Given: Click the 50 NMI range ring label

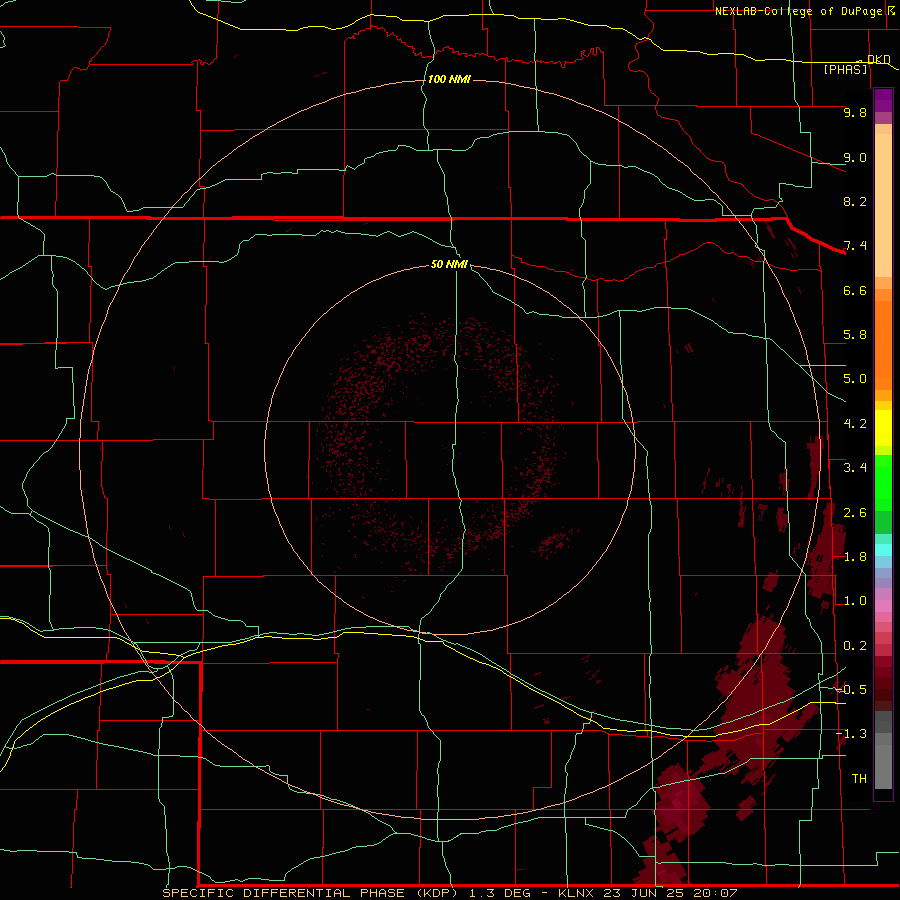Looking at the screenshot, I should coord(449,264).
